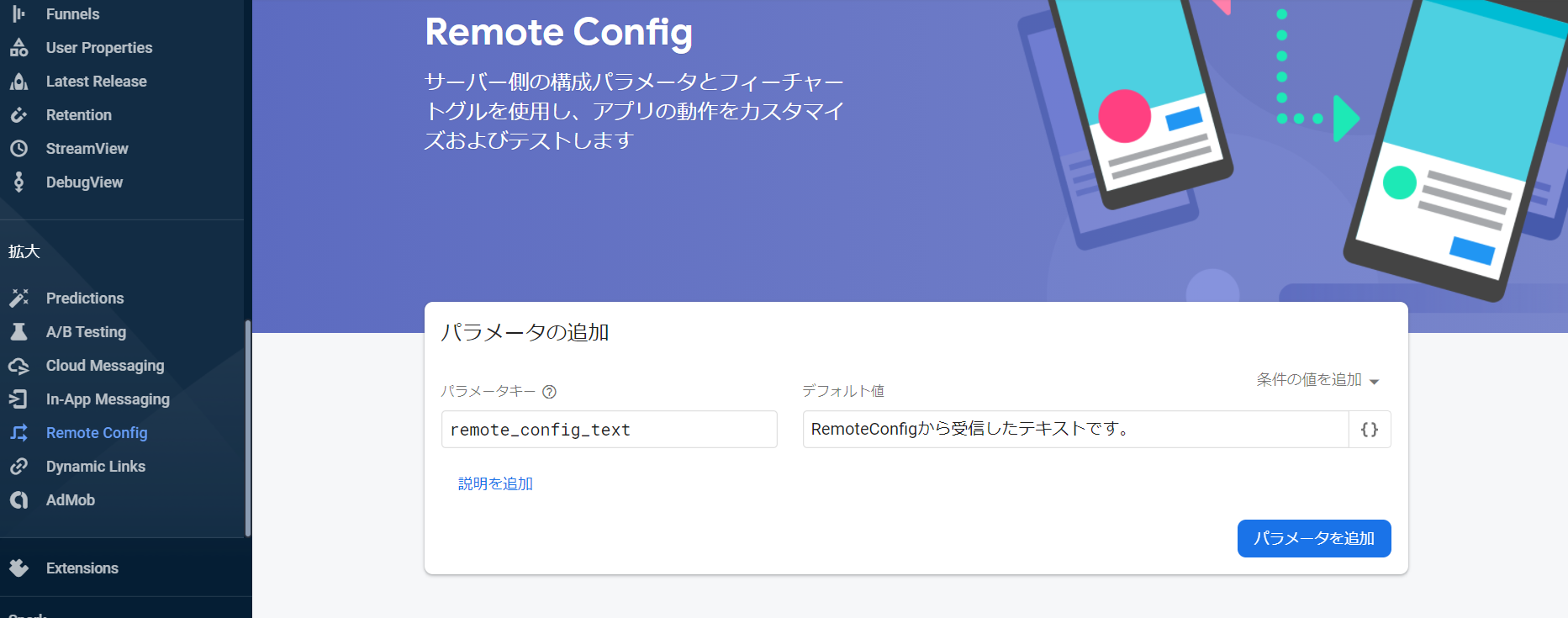Viewport: 1568px width, 618px height.
Task: Select Remote Config in the sidebar menu
Action: pos(97,432)
